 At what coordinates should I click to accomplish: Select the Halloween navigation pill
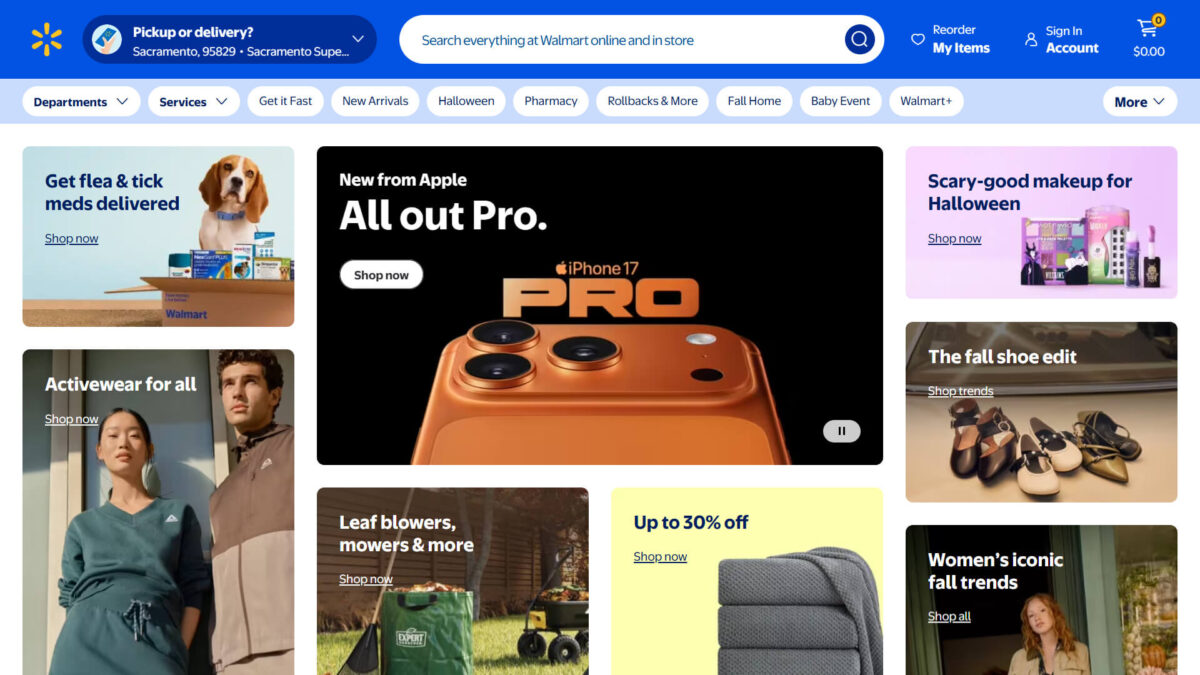pos(466,101)
